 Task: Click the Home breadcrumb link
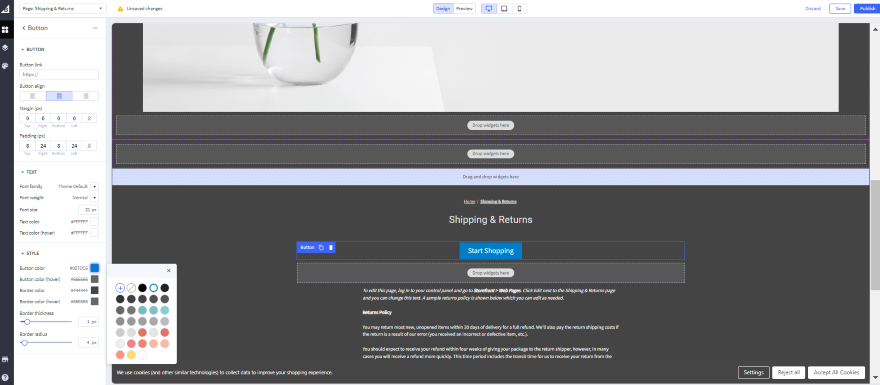pyautogui.click(x=469, y=201)
